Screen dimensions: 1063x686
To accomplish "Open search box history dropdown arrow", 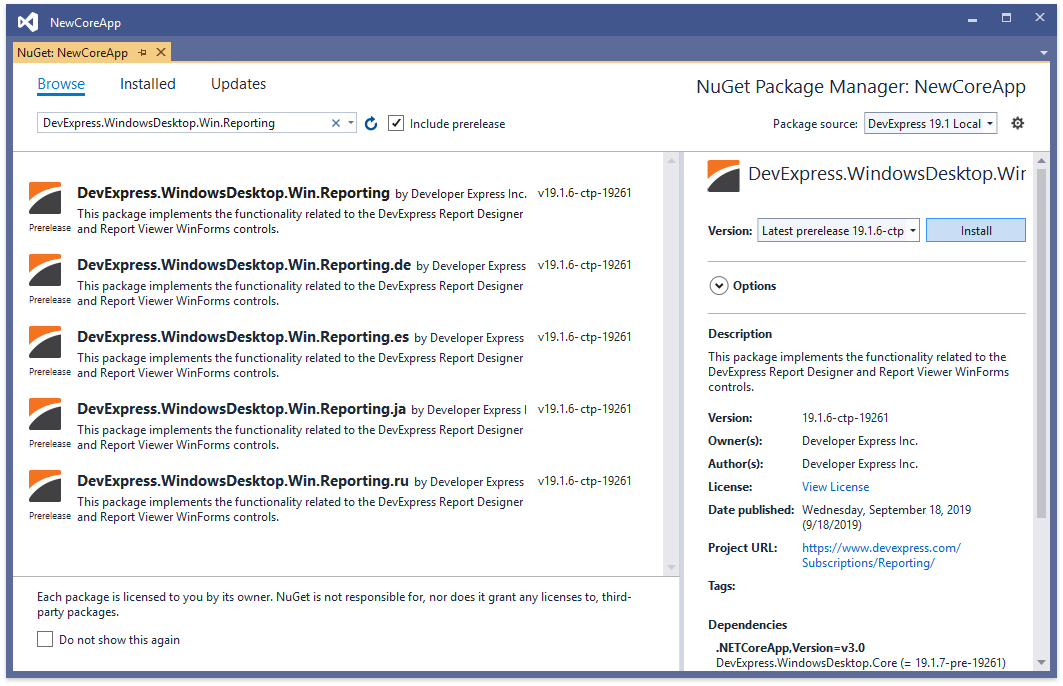I will [350, 124].
